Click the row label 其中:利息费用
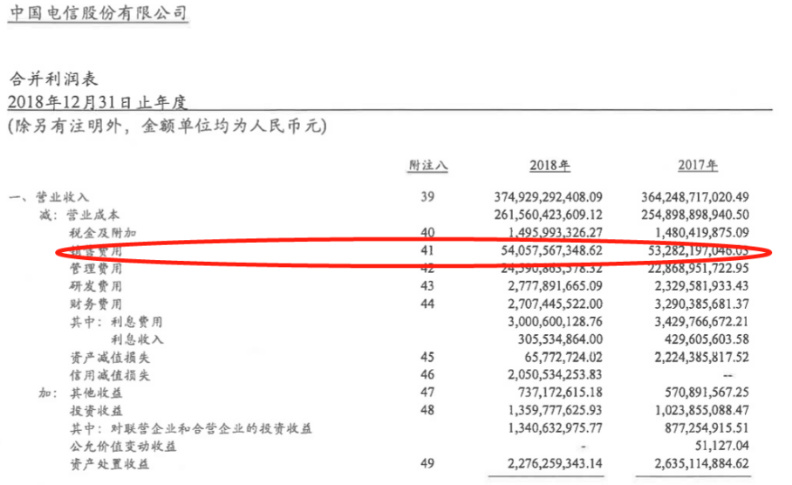 (x=116, y=322)
